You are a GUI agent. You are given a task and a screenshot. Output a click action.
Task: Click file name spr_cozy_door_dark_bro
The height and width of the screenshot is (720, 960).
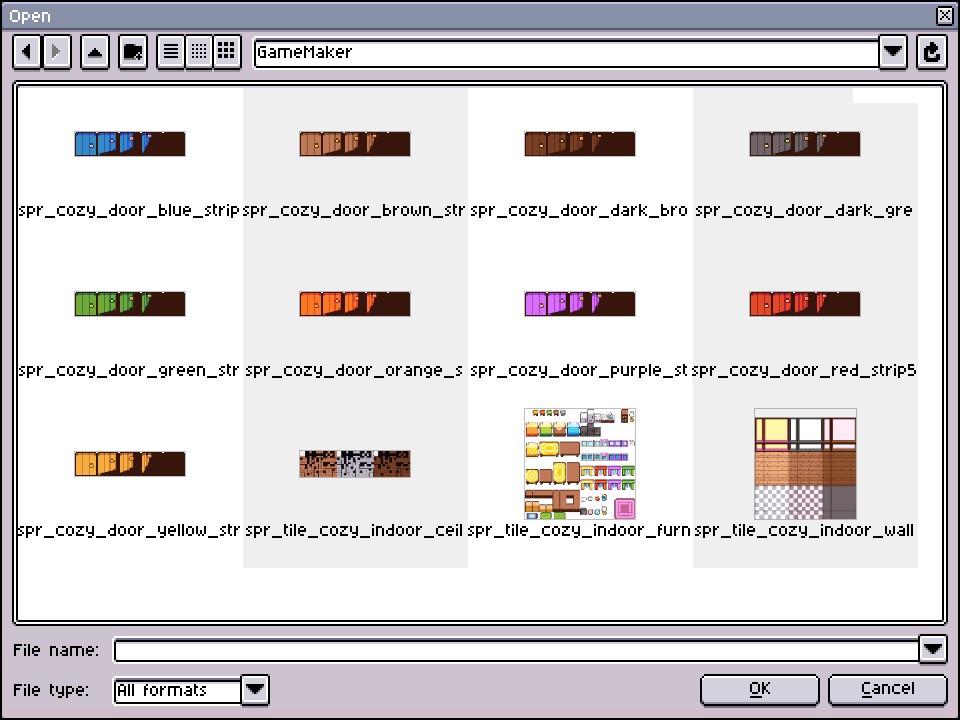click(579, 211)
